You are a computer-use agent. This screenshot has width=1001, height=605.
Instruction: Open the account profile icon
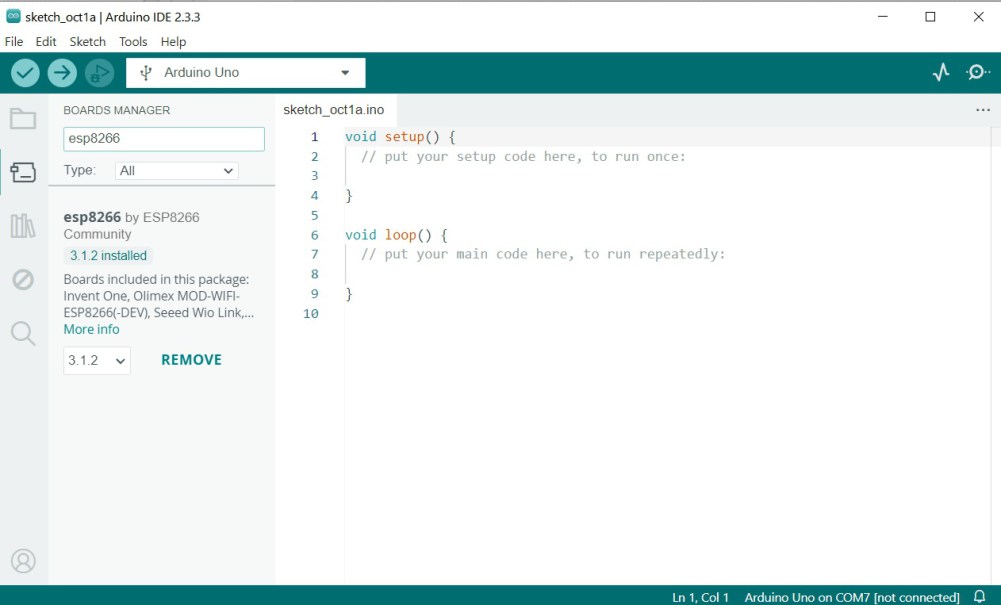point(23,561)
